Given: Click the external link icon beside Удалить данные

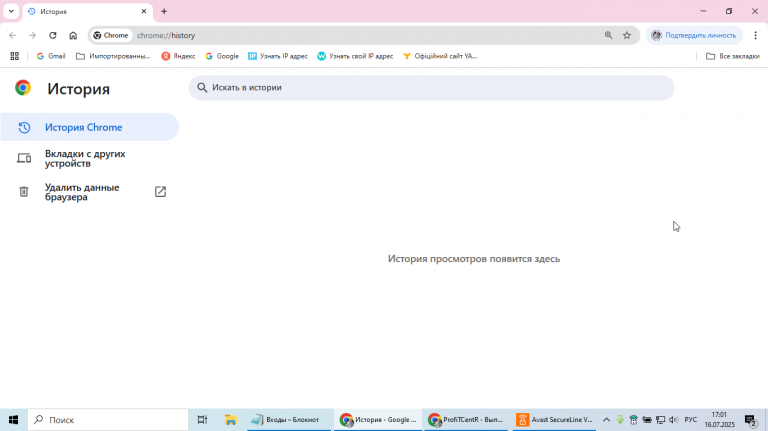Looking at the screenshot, I should point(160,192).
